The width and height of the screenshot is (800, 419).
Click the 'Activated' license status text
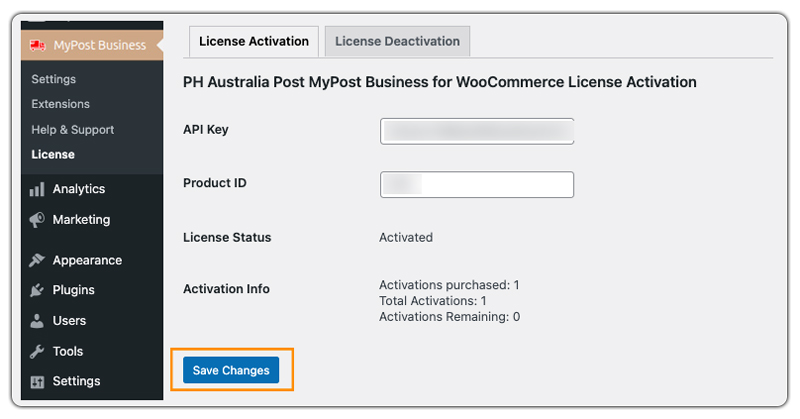coord(406,237)
